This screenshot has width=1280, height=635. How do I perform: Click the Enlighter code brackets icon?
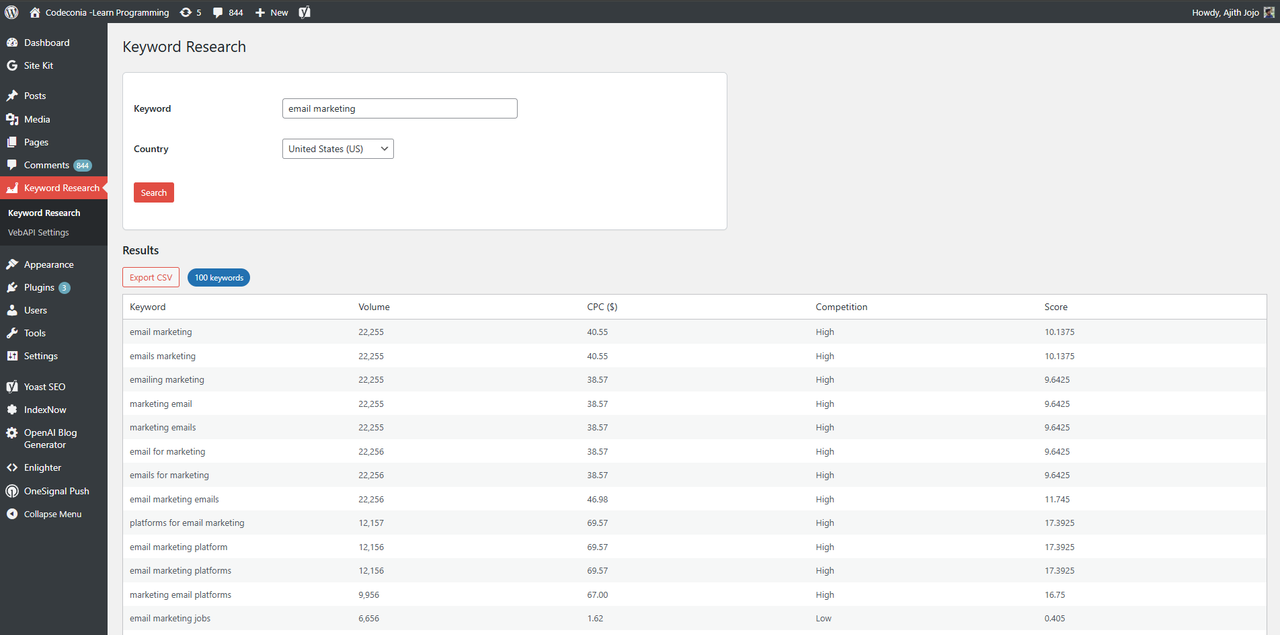[12, 467]
